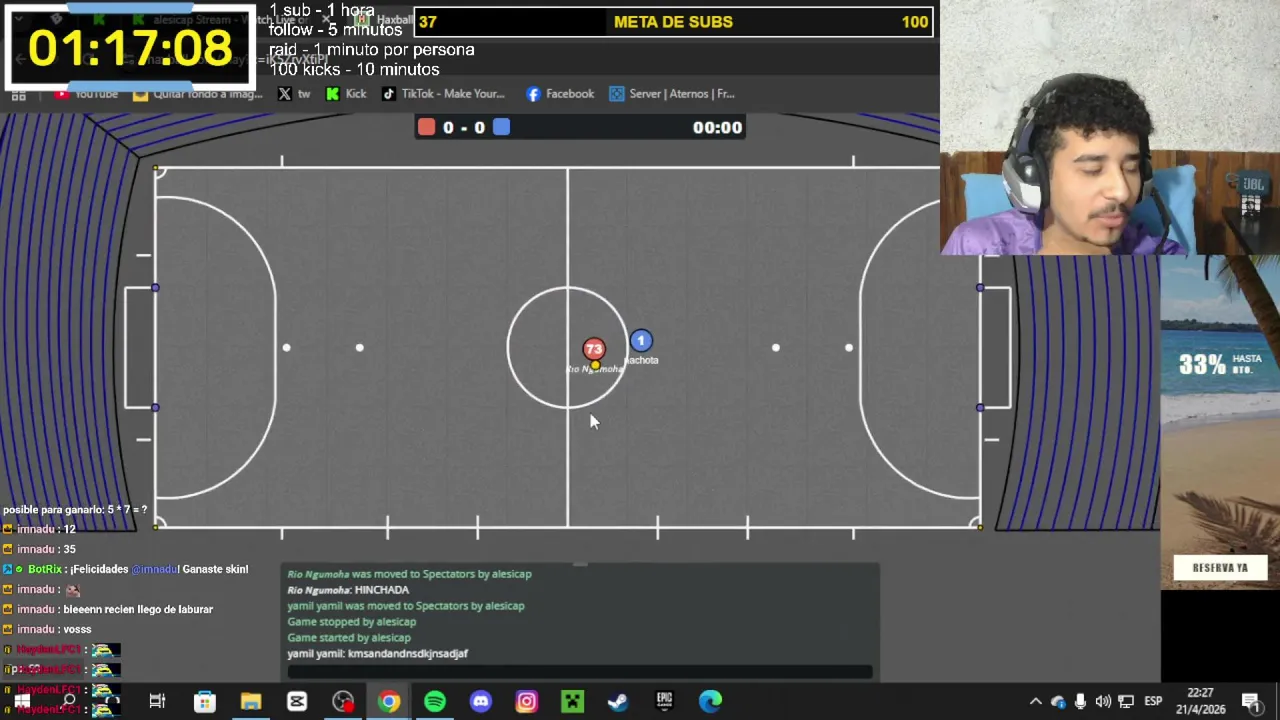Switch ESP keyboard language indicator
The image size is (1280, 720).
tap(1153, 701)
